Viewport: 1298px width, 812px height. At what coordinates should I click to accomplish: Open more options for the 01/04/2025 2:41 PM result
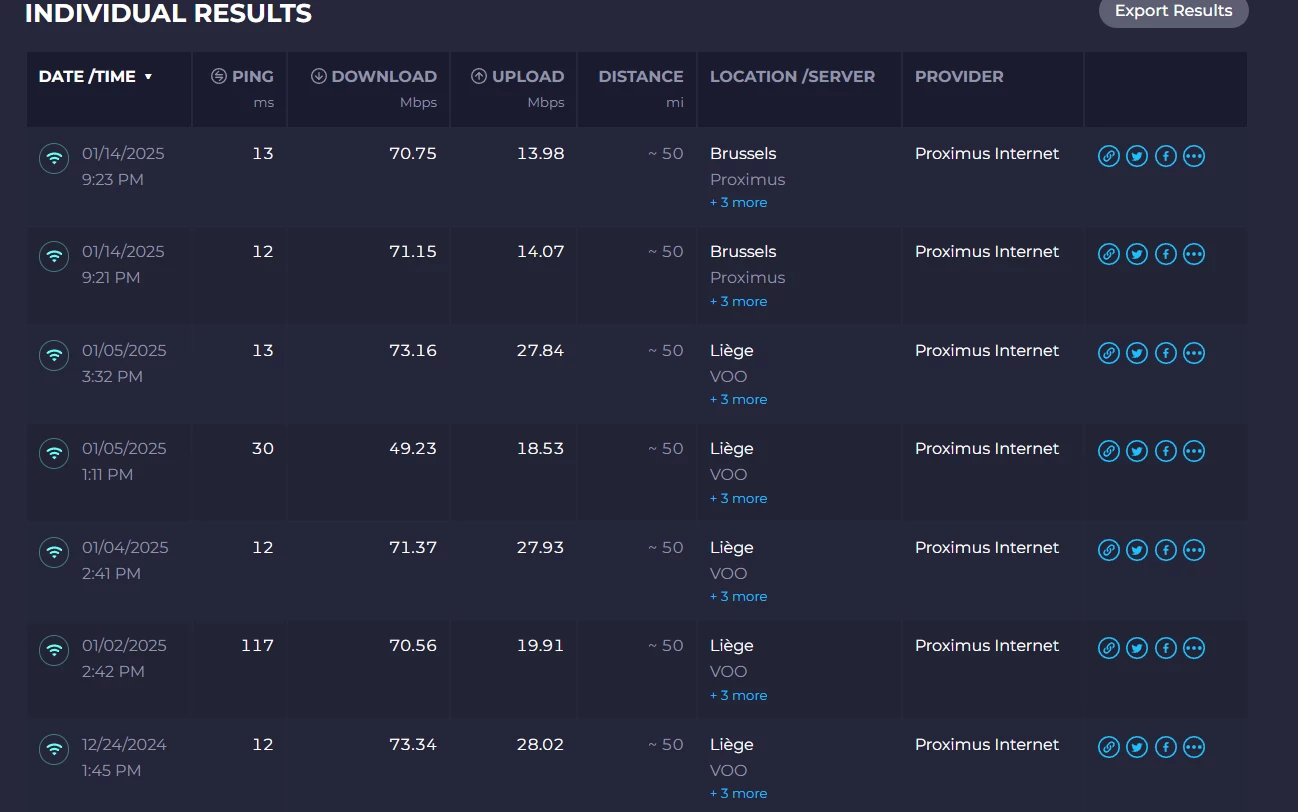pyautogui.click(x=1194, y=550)
